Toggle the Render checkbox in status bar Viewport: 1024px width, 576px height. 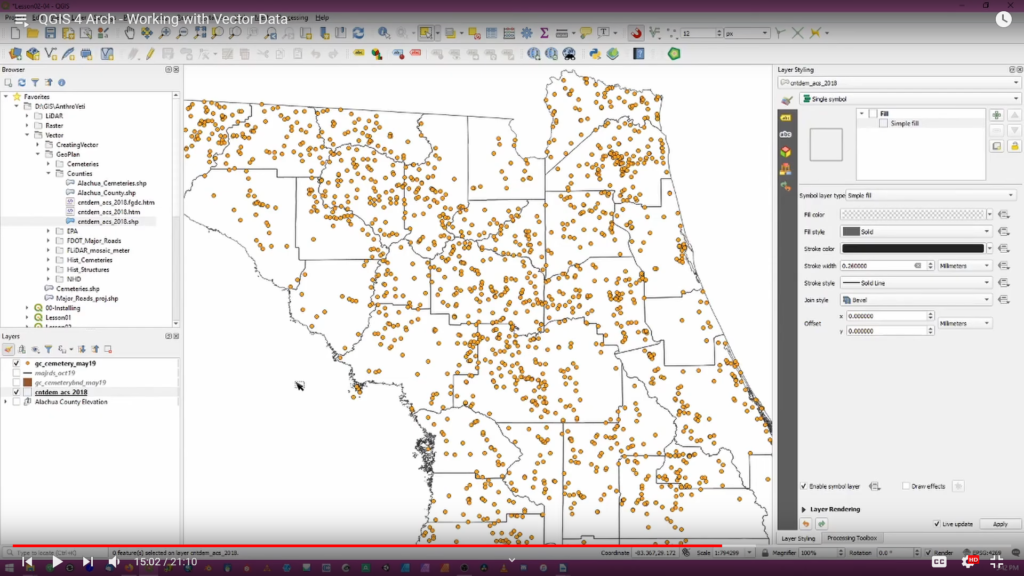tap(928, 552)
